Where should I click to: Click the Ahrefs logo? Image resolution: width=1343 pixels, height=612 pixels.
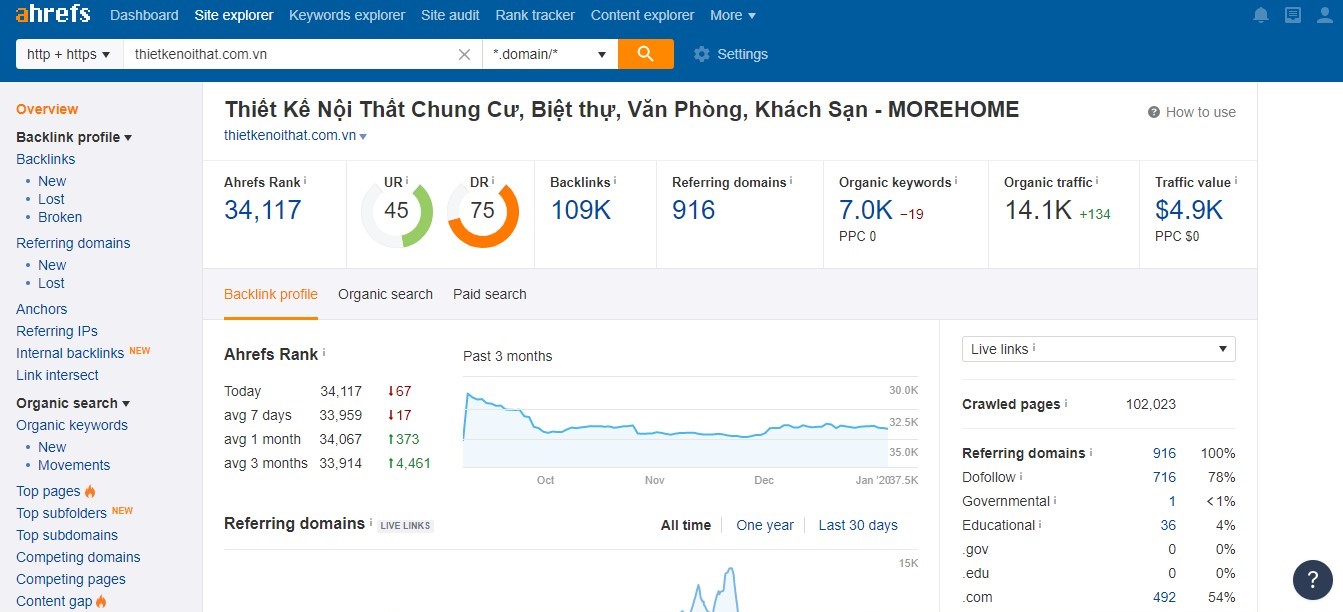coord(52,15)
